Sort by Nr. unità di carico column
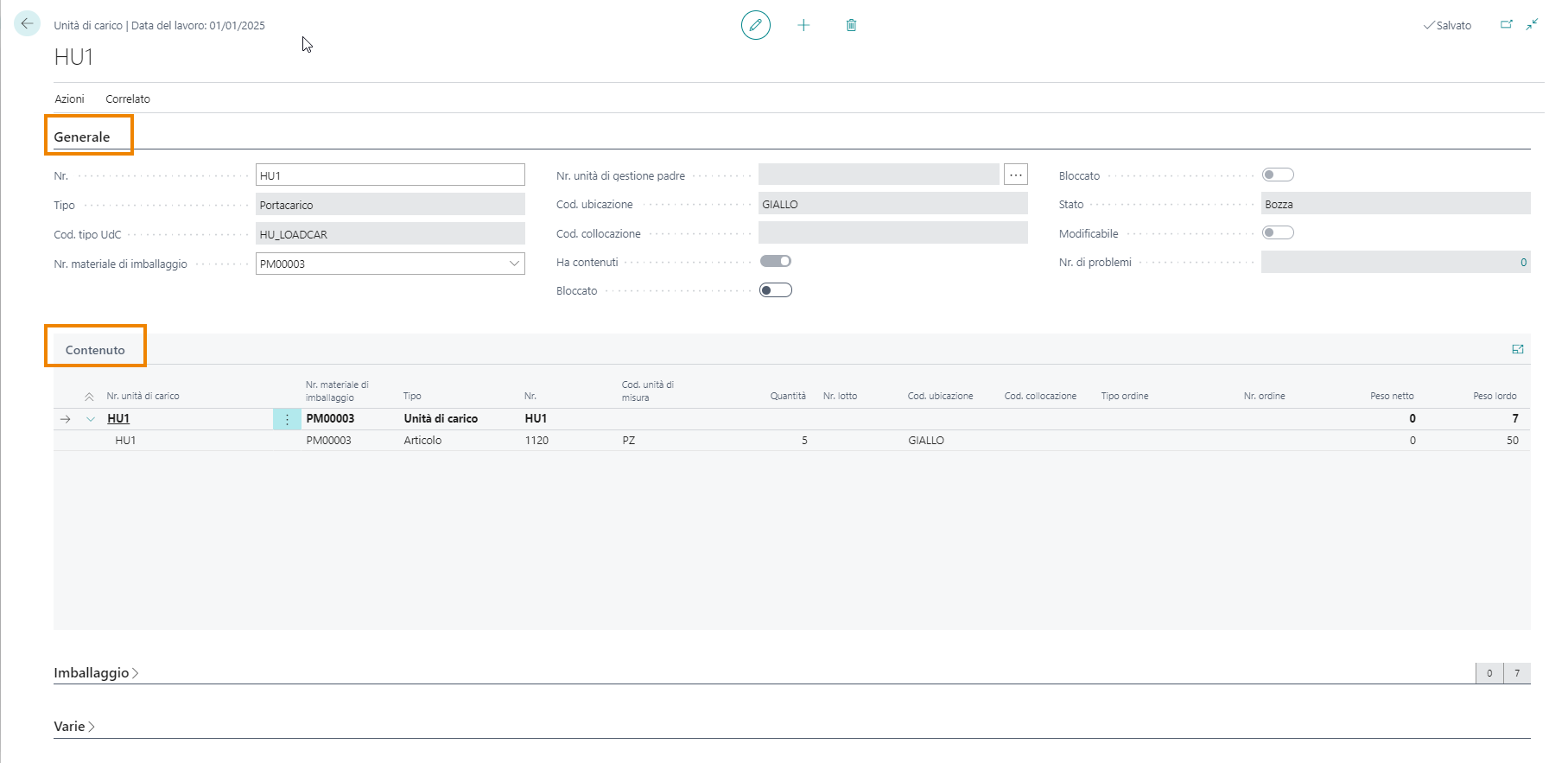Viewport: 1568px width, 763px height. [x=143, y=396]
